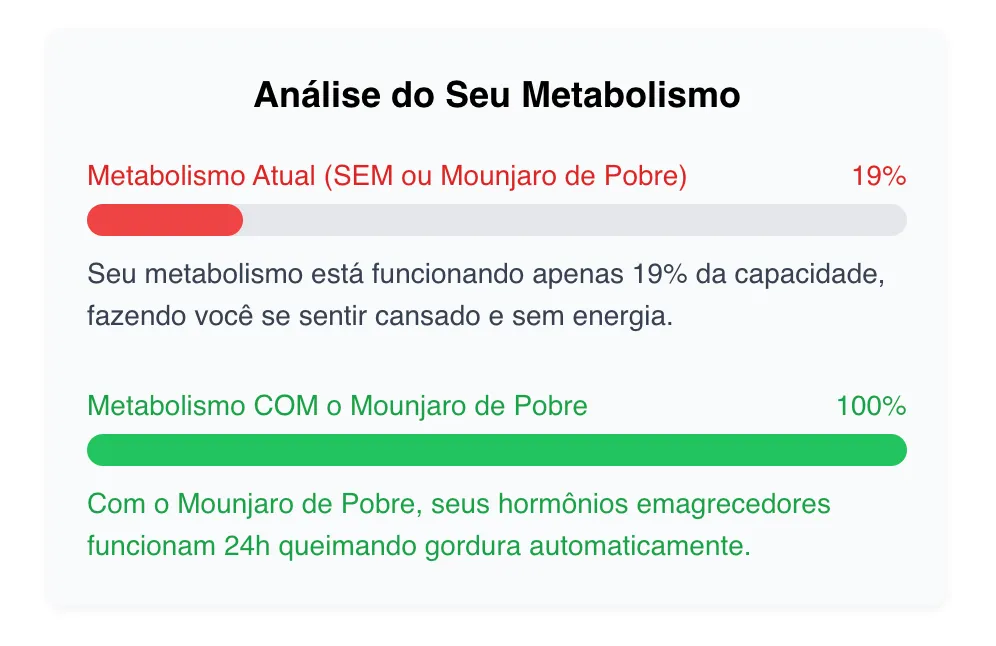Click the "Análise do Seu Metabolismo" heading
This screenshot has width=996, height=646.
pyautogui.click(x=497, y=96)
